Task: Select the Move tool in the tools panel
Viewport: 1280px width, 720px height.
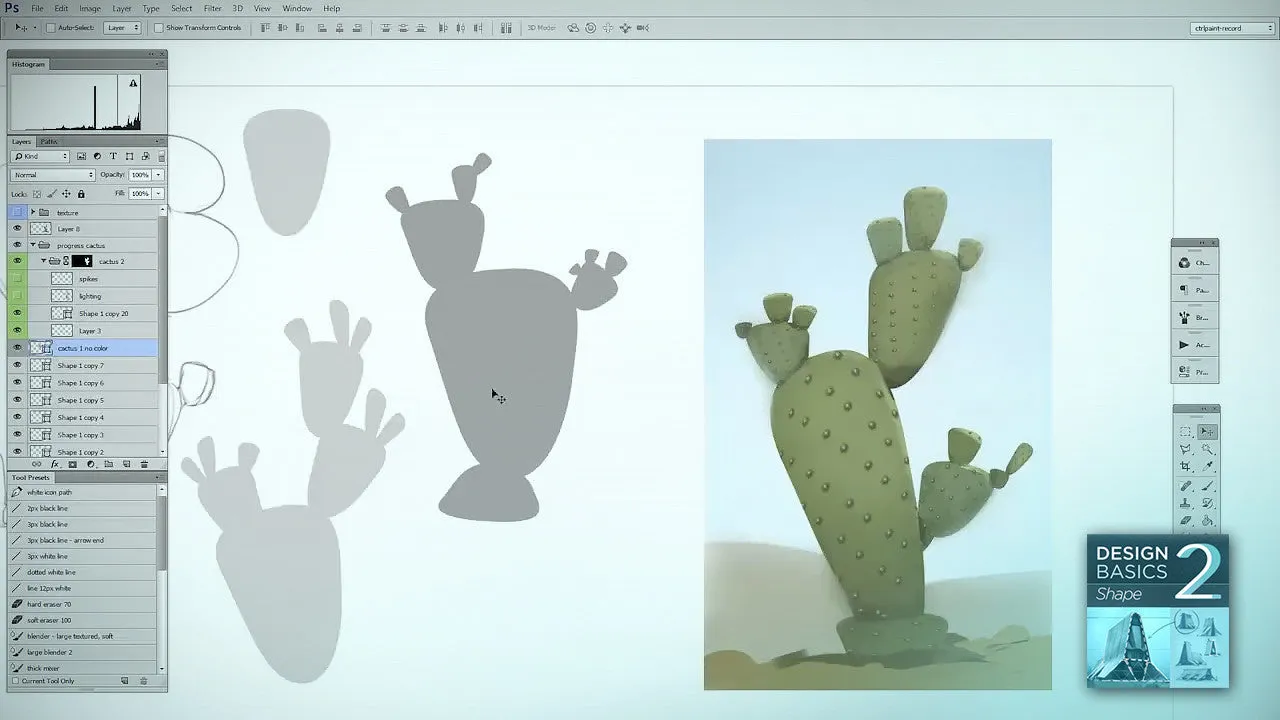Action: pos(1207,431)
